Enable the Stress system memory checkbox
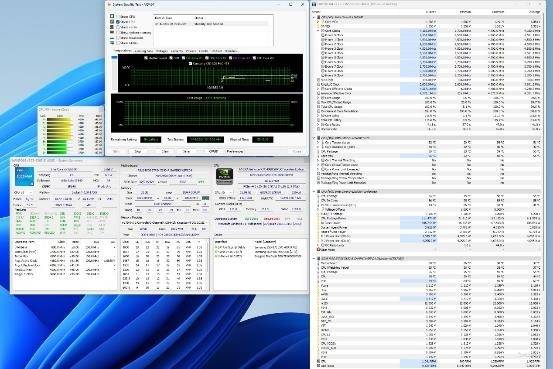Screen dimensions: 553x369 click(118, 32)
